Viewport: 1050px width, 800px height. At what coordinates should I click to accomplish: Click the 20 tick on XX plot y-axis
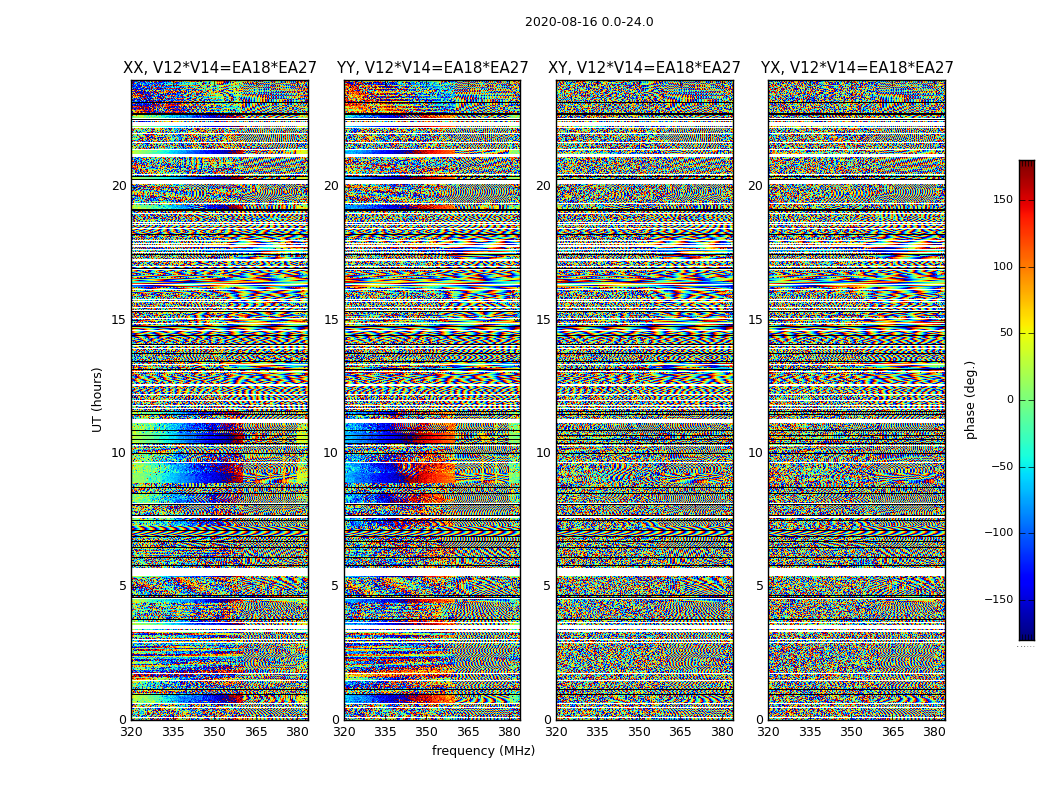click(x=119, y=185)
